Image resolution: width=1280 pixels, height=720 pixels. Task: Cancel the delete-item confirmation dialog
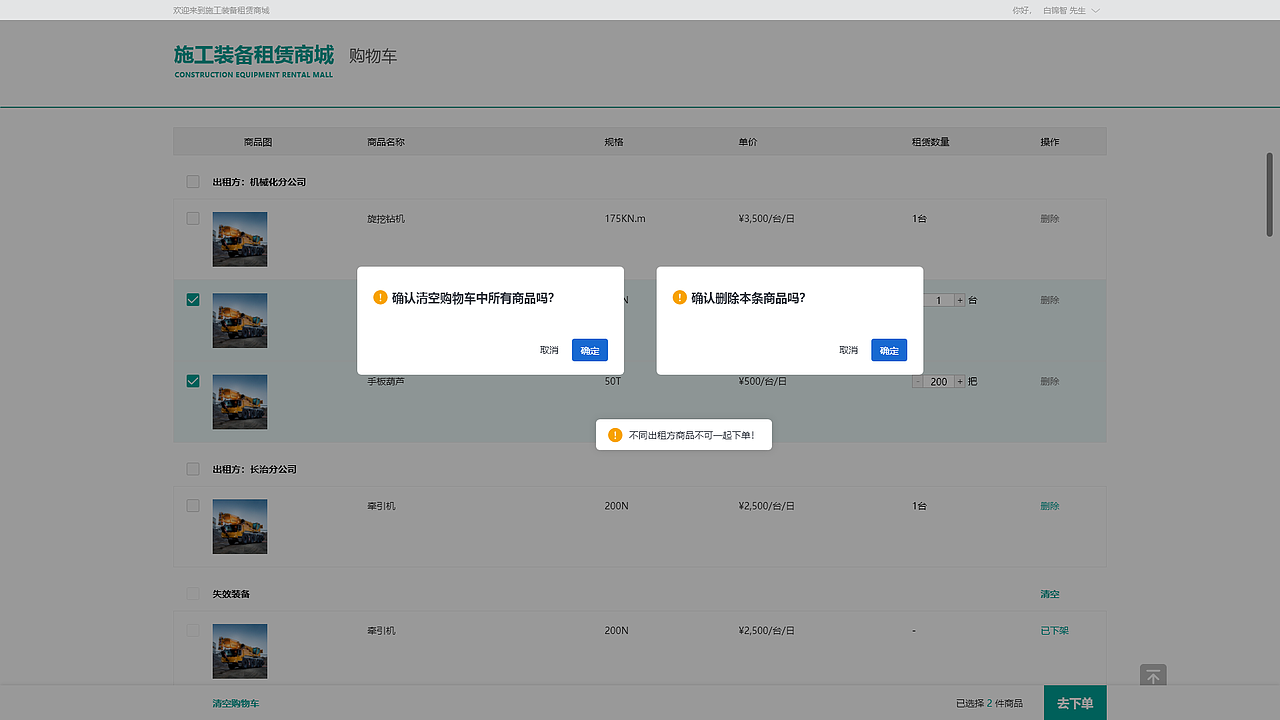coord(849,350)
